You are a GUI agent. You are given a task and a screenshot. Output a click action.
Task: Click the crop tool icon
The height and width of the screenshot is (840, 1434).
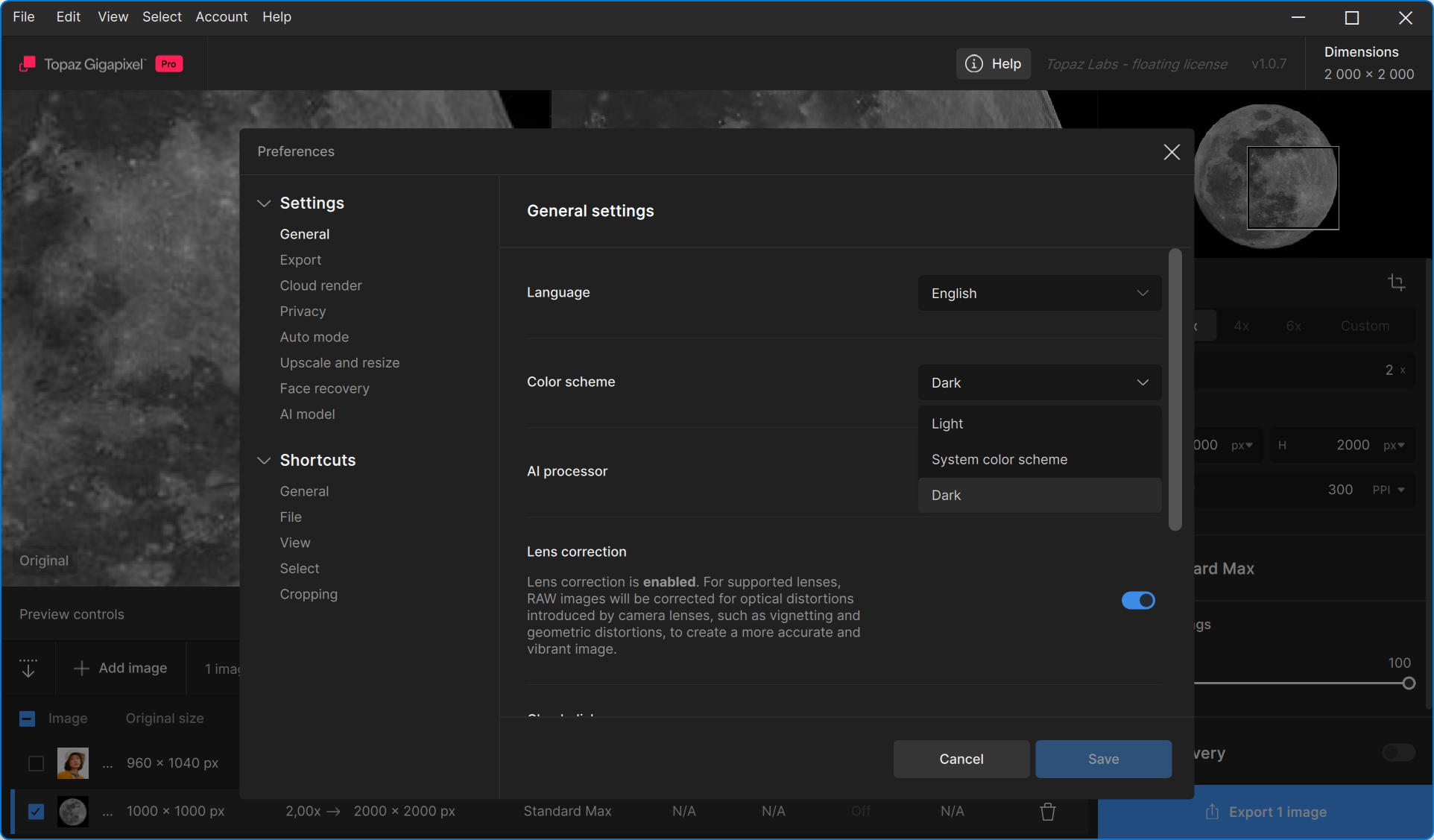[x=1396, y=282]
